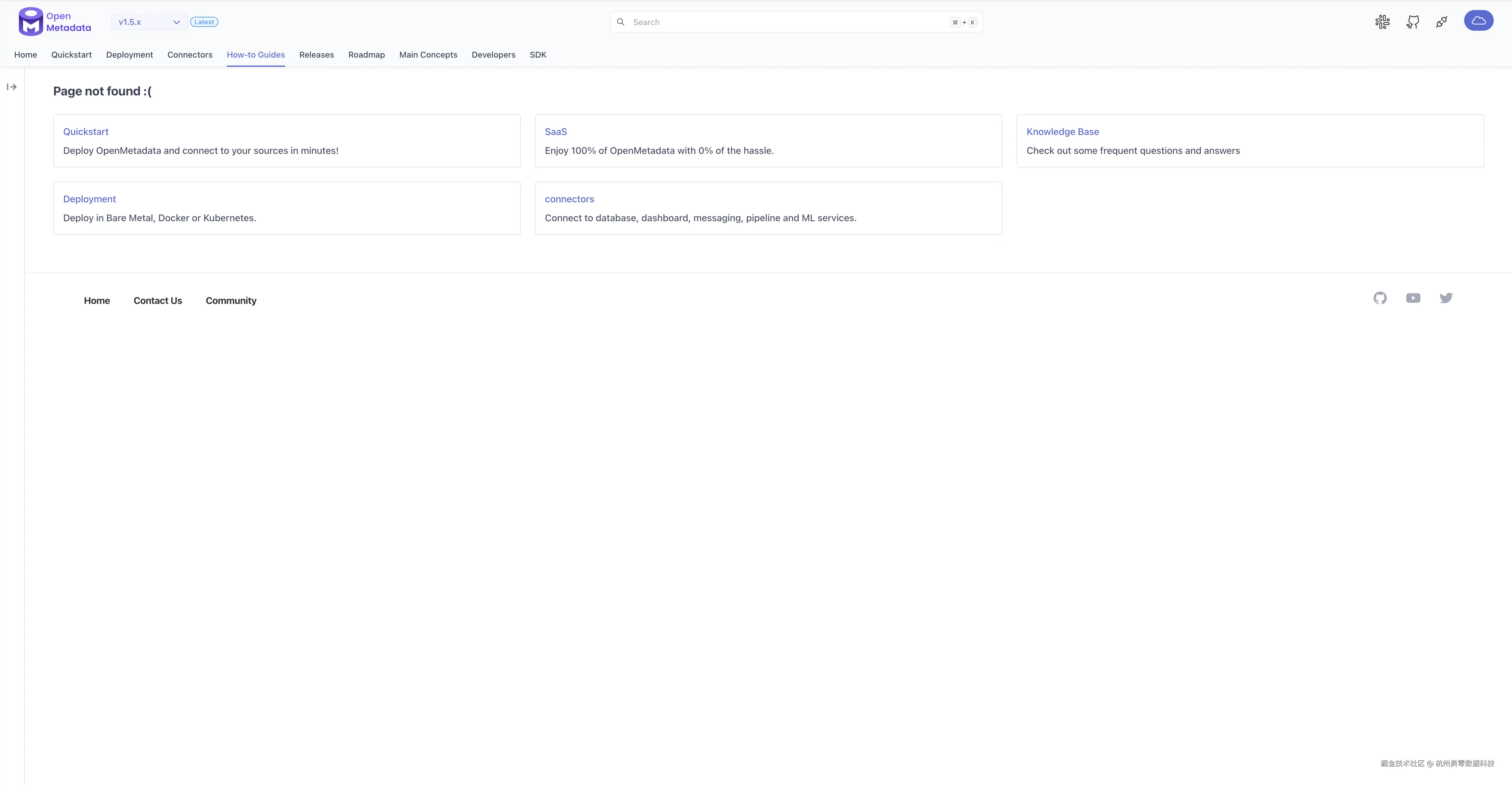Image resolution: width=1512 pixels, height=785 pixels.
Task: Click the search magnifier icon
Action: pyautogui.click(x=620, y=22)
